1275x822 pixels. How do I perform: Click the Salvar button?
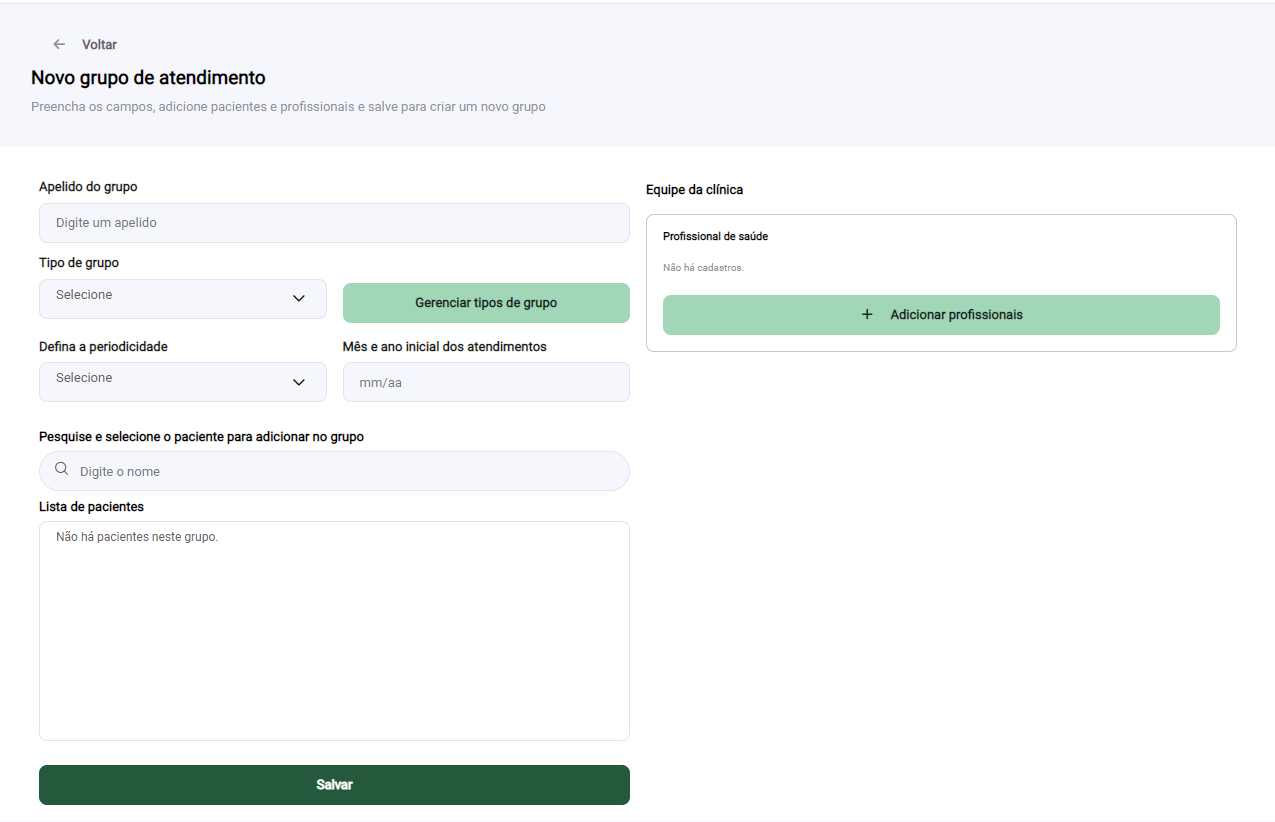[x=334, y=785]
